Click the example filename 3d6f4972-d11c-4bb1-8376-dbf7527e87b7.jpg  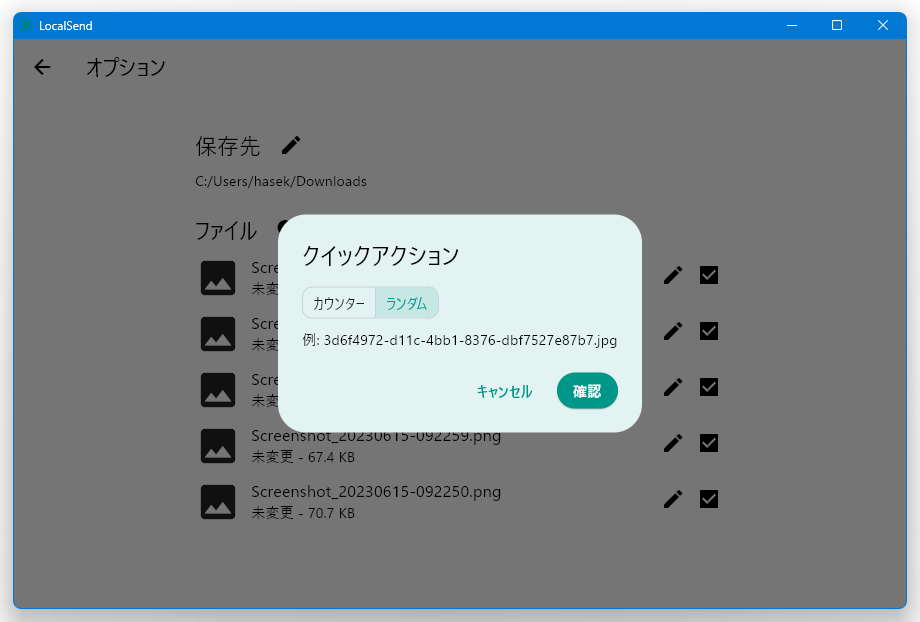(x=470, y=340)
